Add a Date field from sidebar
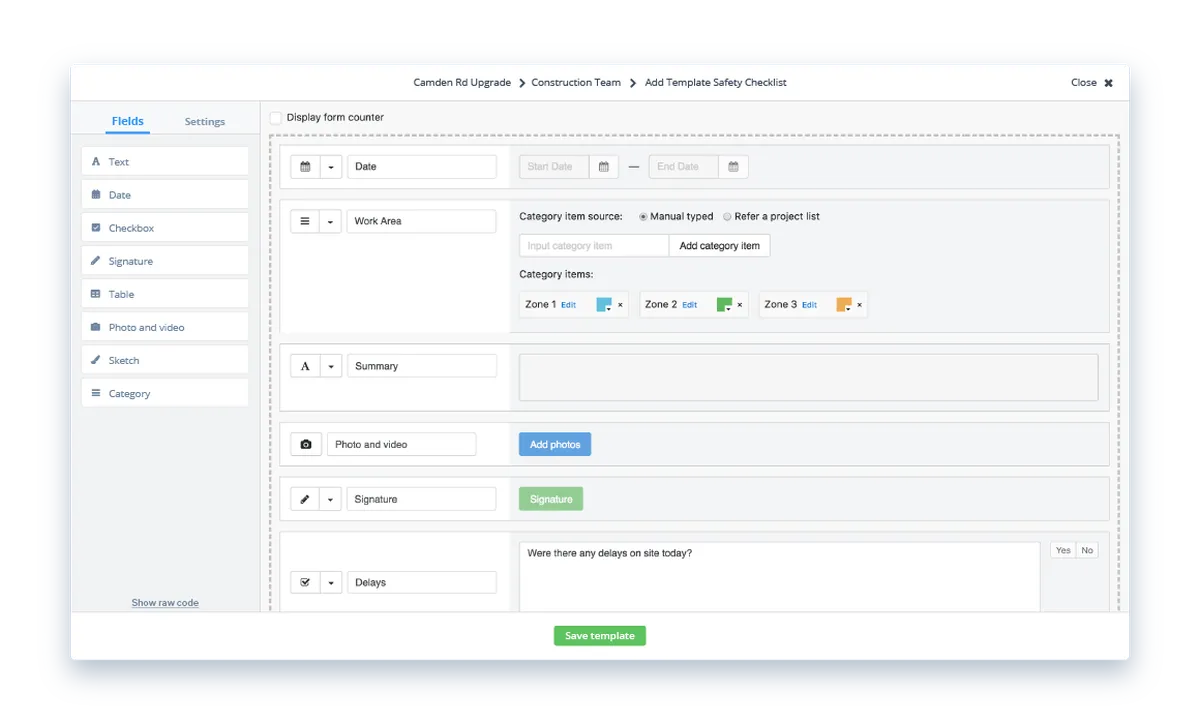The width and height of the screenshot is (1200, 724). tap(165, 195)
